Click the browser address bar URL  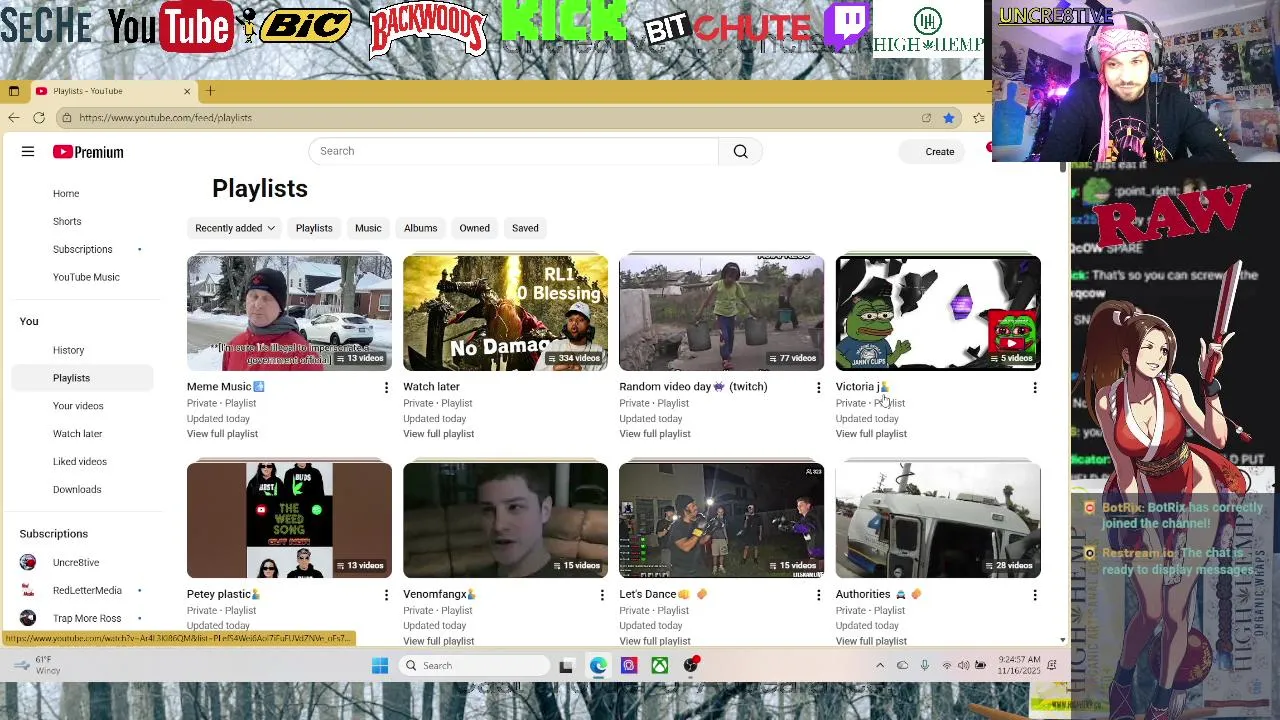pos(165,118)
